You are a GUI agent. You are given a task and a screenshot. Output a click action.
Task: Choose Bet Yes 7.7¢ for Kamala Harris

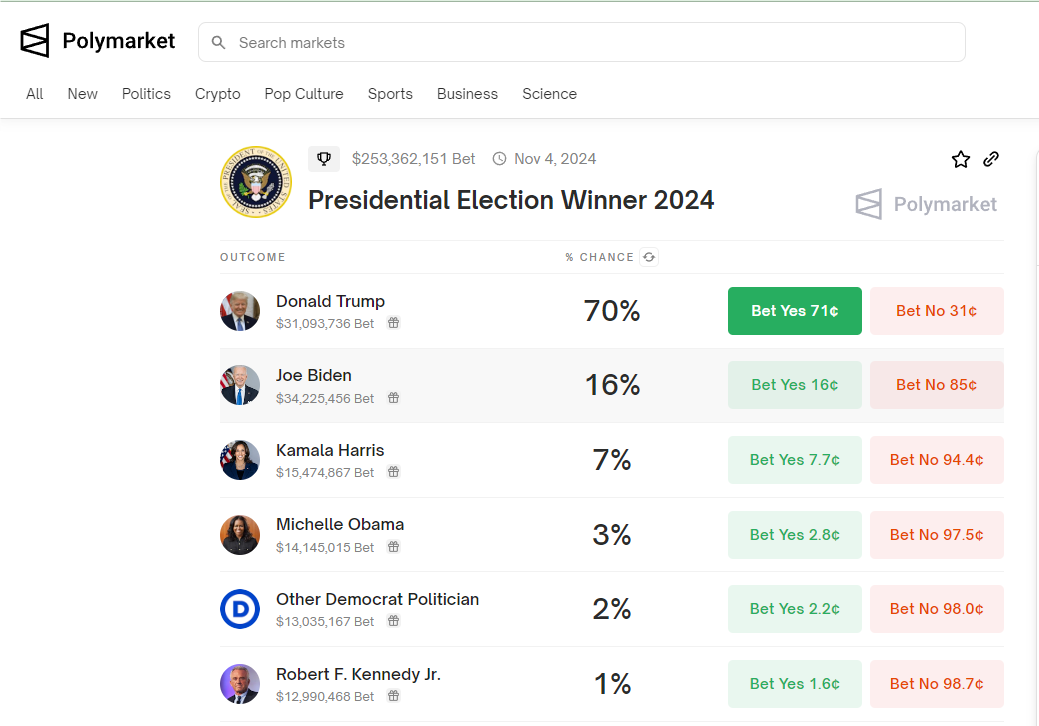pos(794,460)
